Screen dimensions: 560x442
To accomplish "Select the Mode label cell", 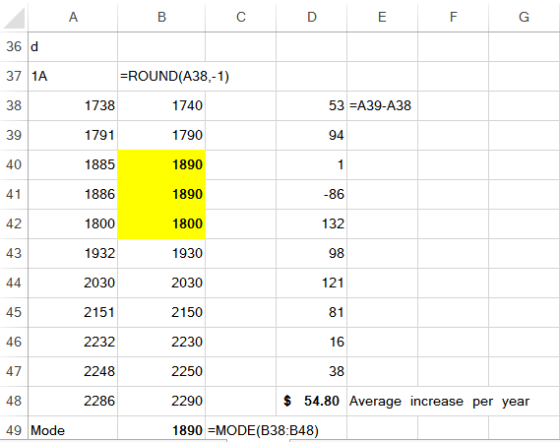I will pyautogui.click(x=73, y=430).
